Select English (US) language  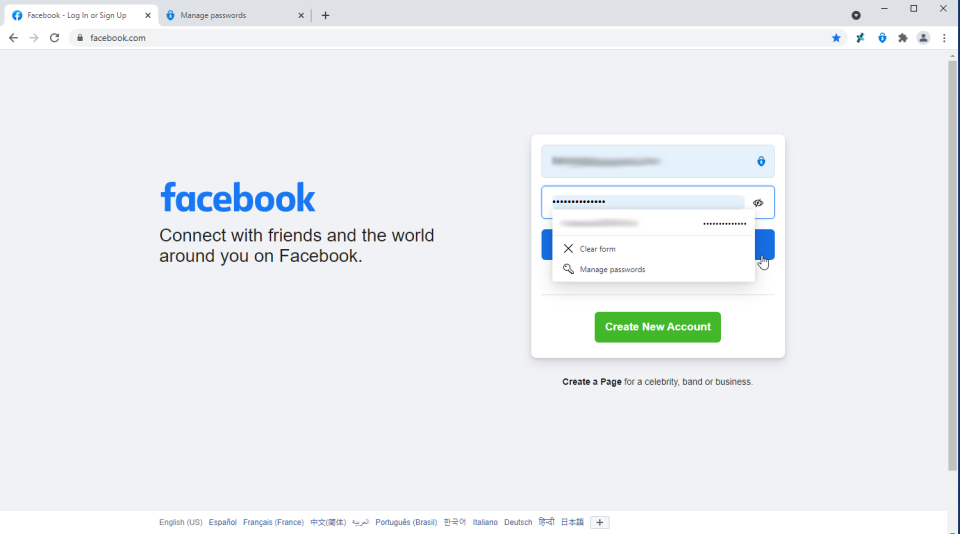click(x=181, y=522)
